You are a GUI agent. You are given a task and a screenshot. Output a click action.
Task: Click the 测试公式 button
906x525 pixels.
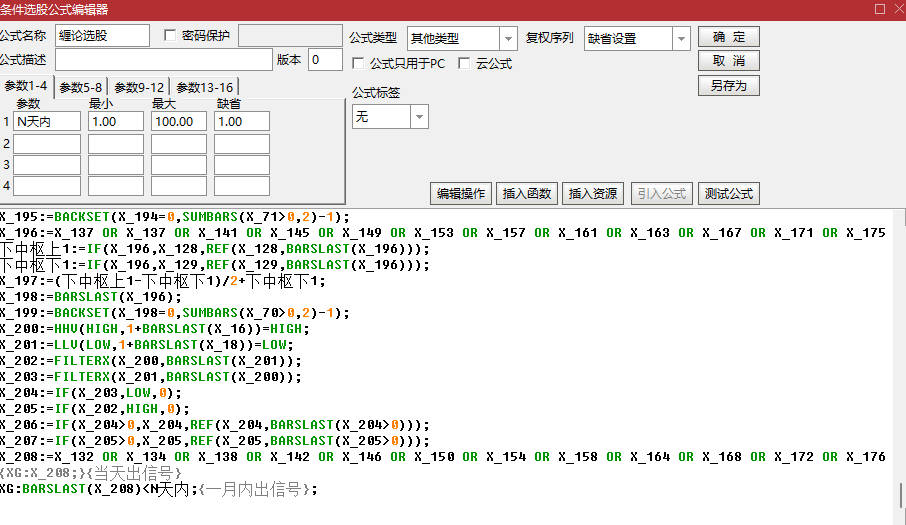pyautogui.click(x=729, y=193)
